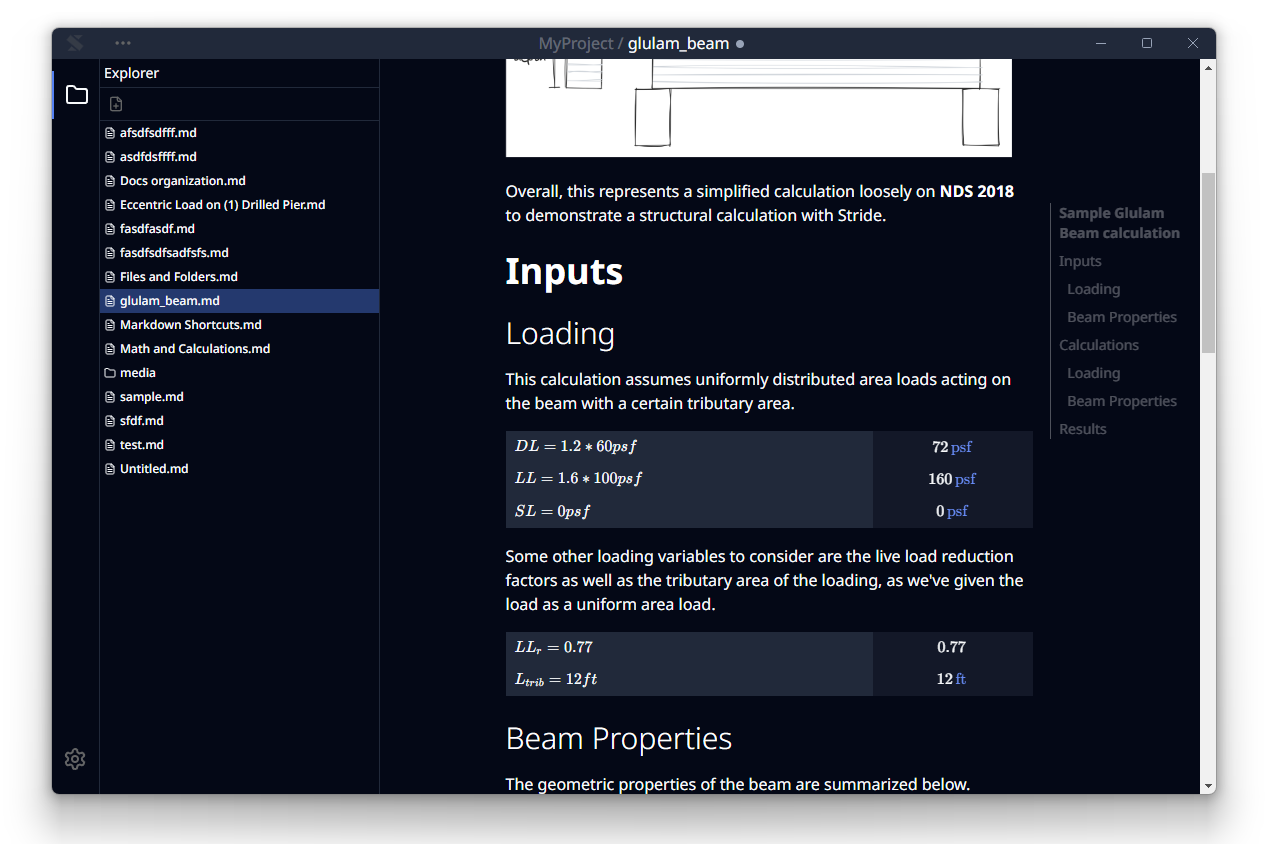Click the Explorer panel title
This screenshot has width=1281, height=844.
pyautogui.click(x=131, y=73)
